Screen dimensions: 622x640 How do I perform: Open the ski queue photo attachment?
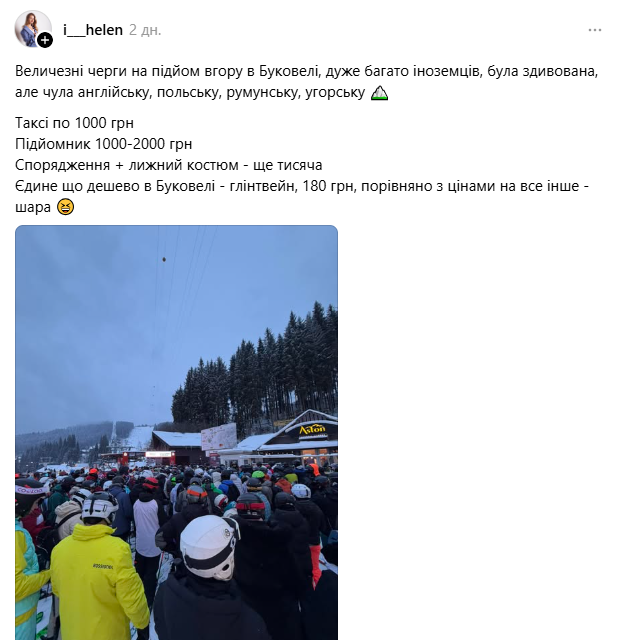tap(176, 432)
